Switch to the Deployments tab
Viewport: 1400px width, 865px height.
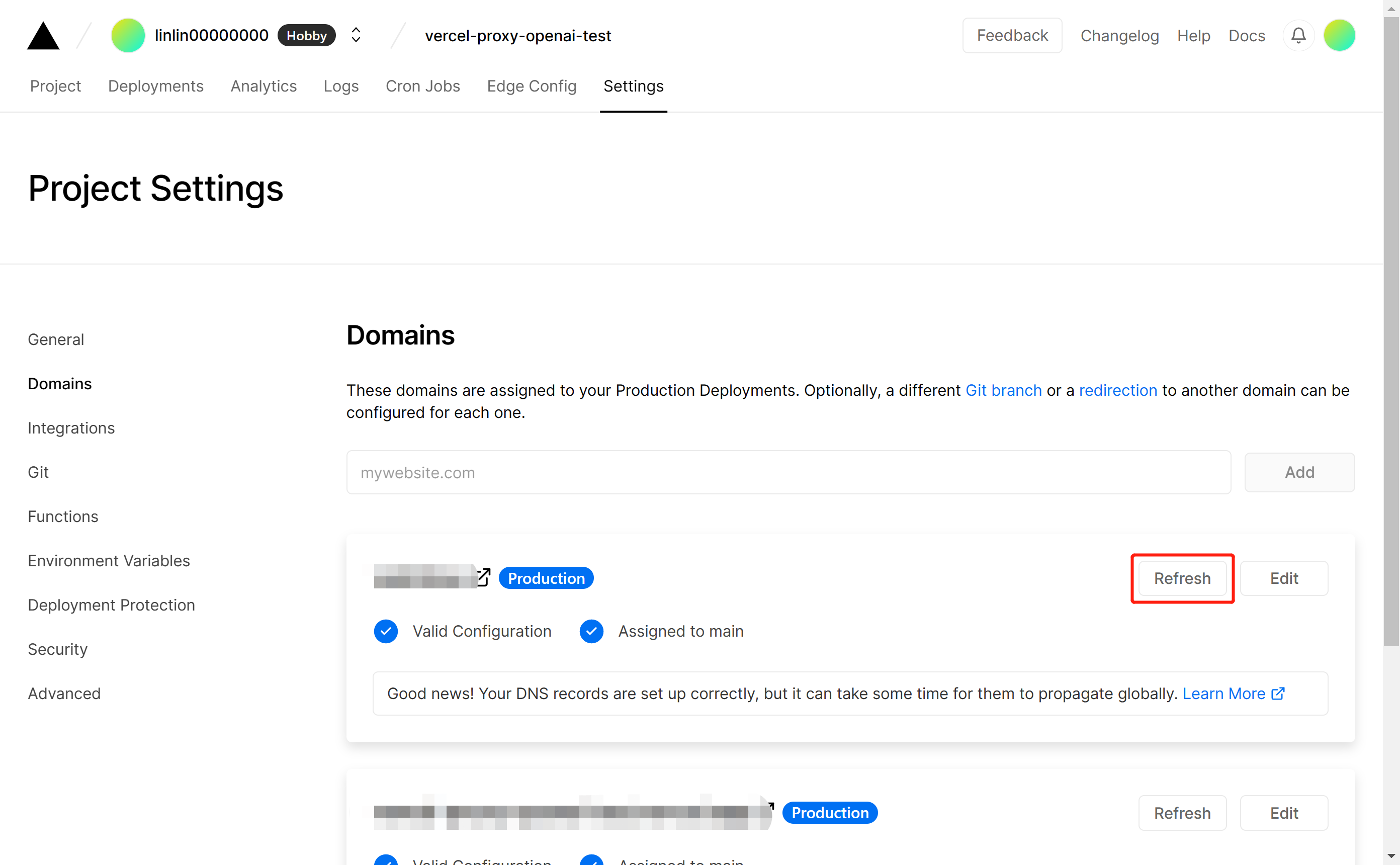155,86
